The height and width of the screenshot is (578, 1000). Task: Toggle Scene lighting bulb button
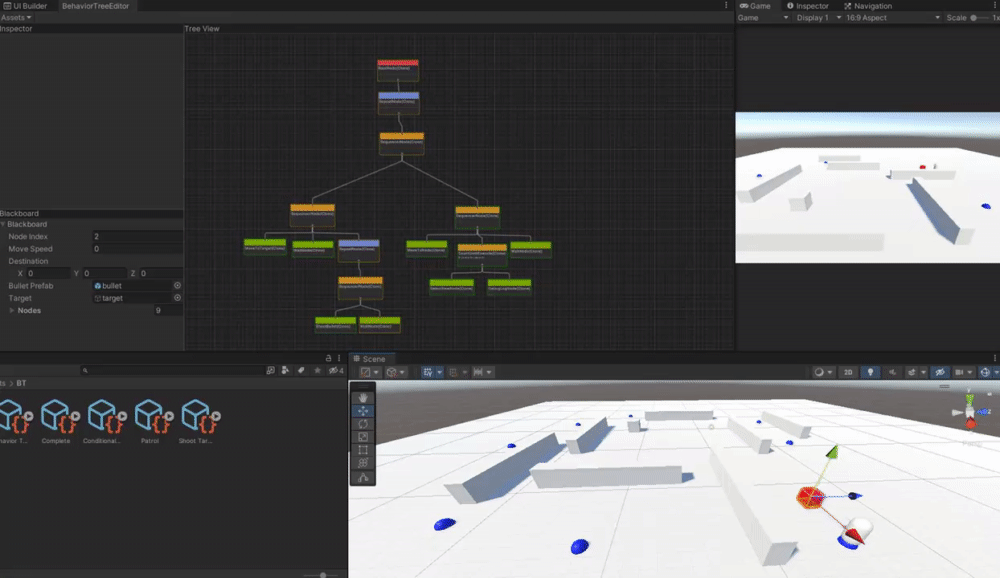(x=870, y=372)
